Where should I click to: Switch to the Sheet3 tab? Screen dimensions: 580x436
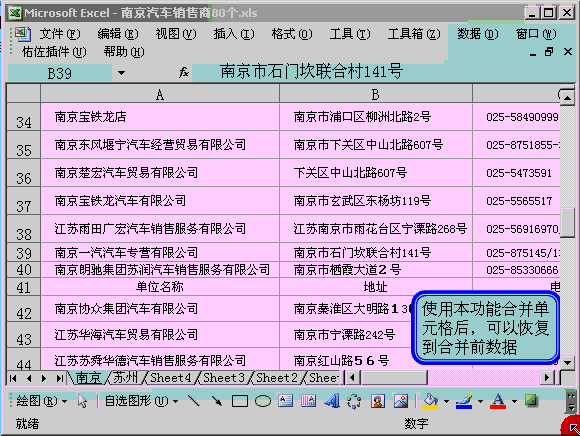[x=224, y=378]
